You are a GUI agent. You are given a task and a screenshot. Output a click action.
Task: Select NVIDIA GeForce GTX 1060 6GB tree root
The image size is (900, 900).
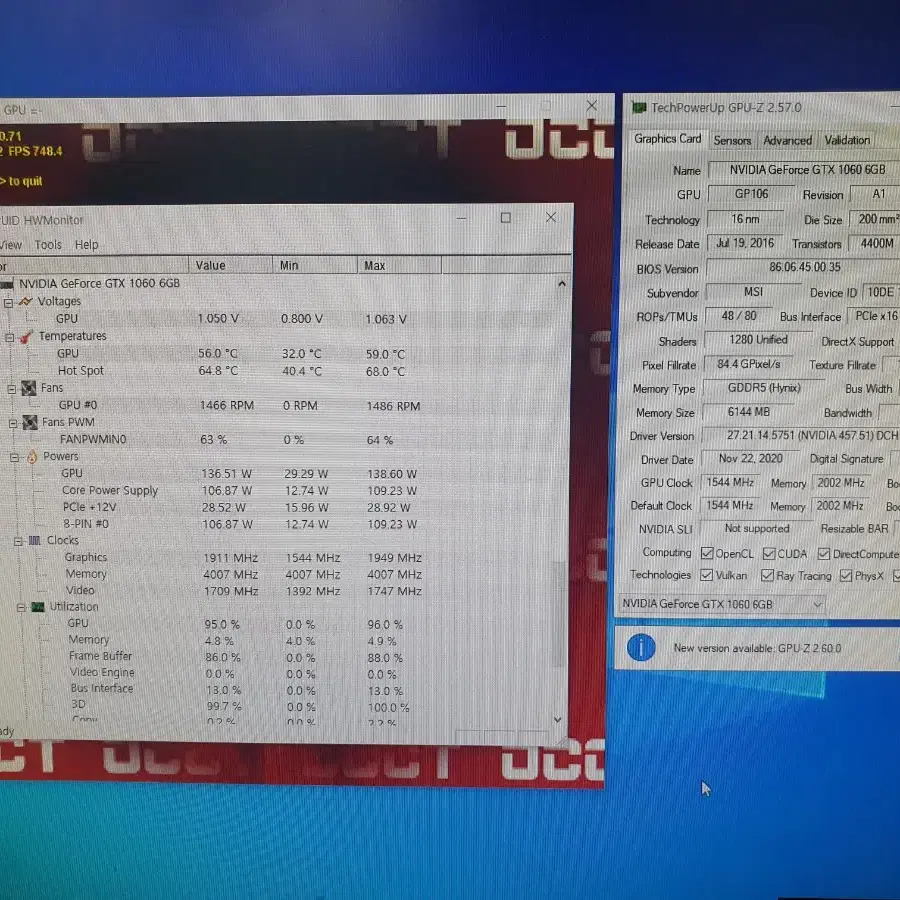(99, 284)
